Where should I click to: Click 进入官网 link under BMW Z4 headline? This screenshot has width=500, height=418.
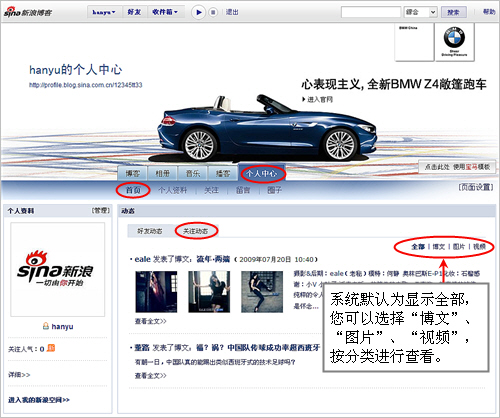pos(317,99)
